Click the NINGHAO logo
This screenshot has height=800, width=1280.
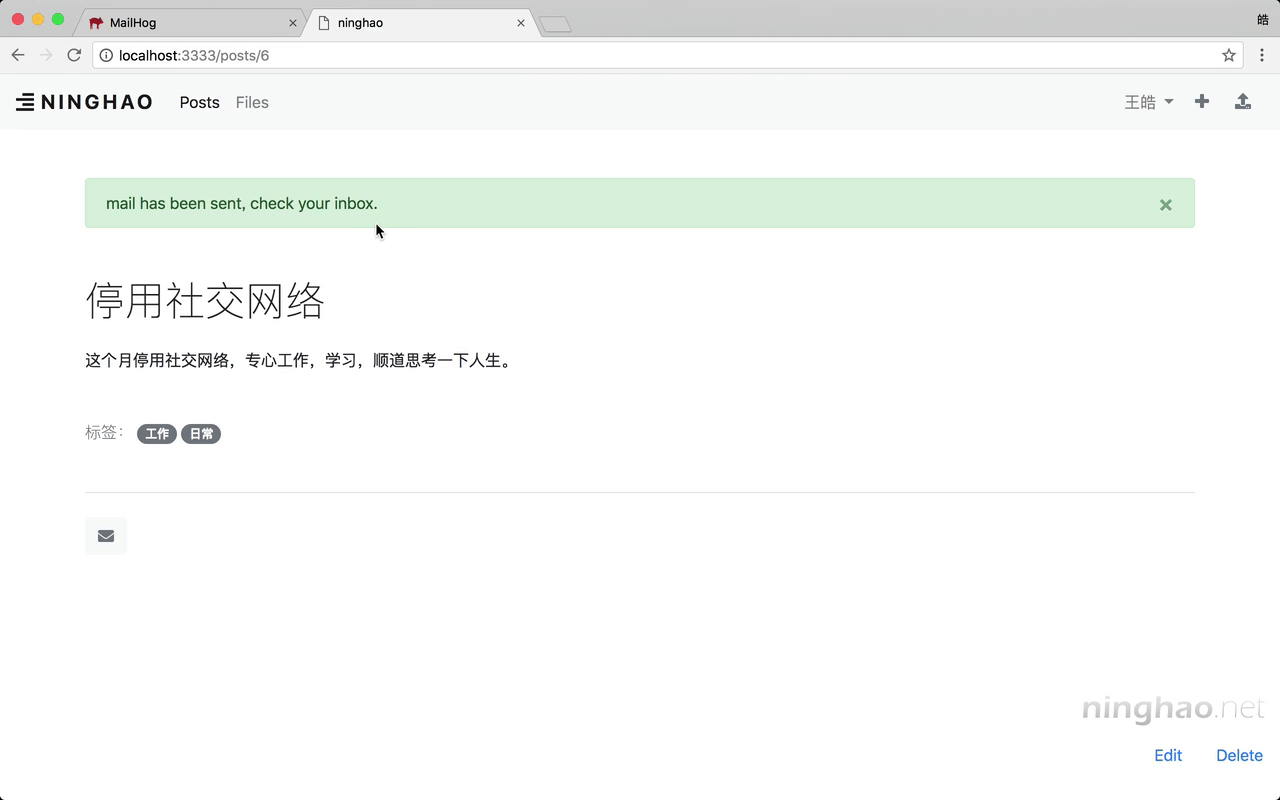click(x=84, y=102)
